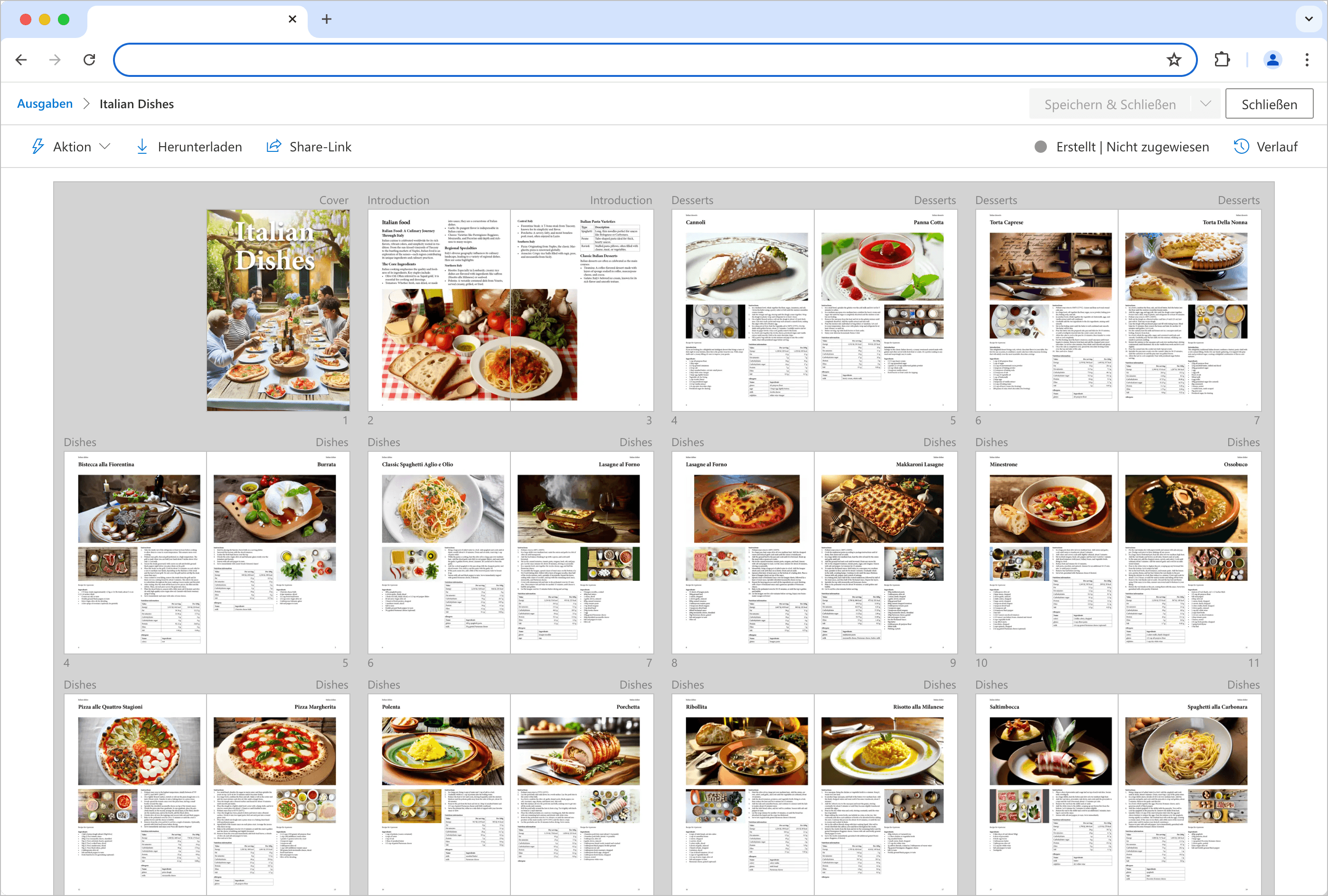Open the browser profile avatar
The width and height of the screenshot is (1328, 896).
coord(1272,59)
